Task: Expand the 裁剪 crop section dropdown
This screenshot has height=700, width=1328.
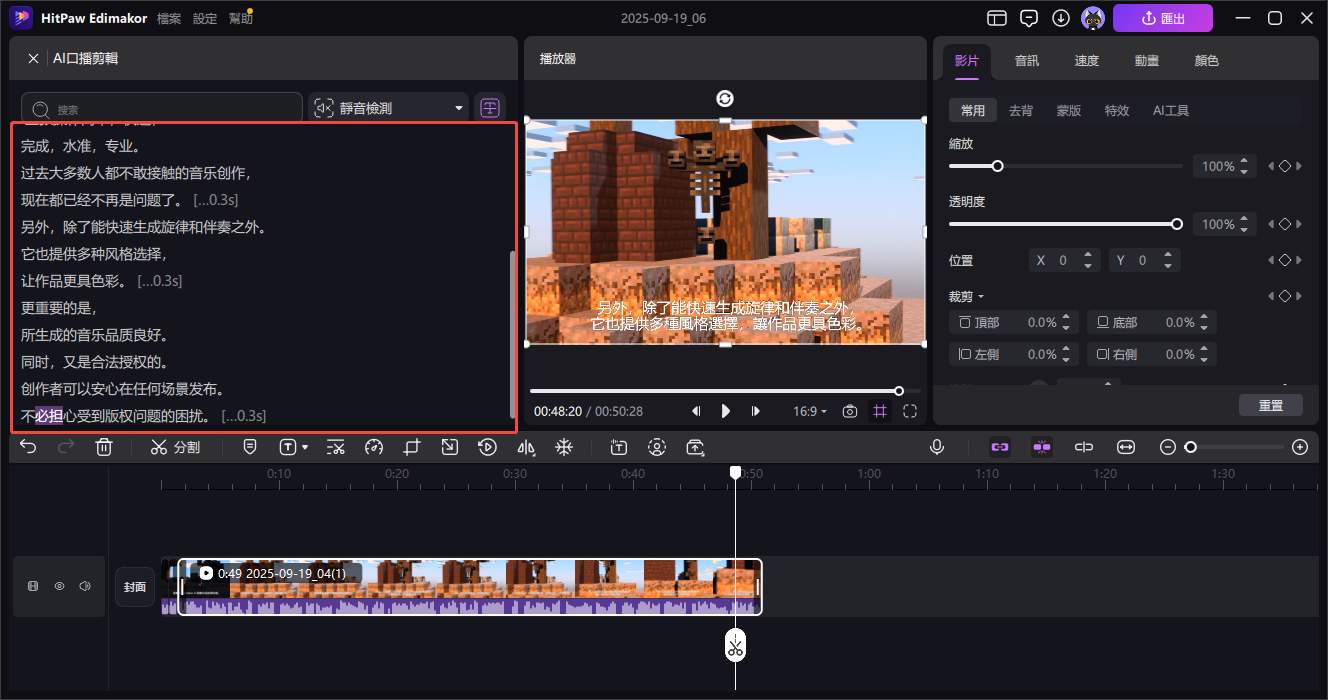Action: (963, 296)
